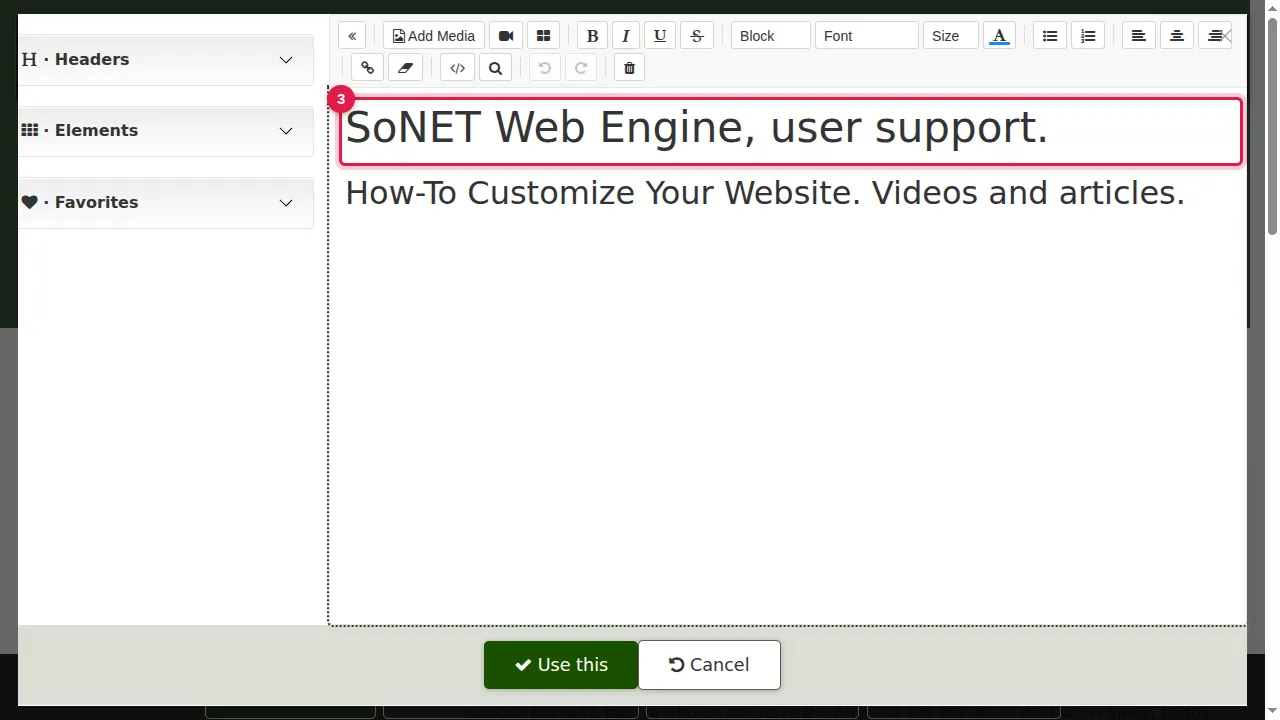Viewport: 1280px width, 720px height.
Task: Click the Add Media button
Action: (434, 36)
